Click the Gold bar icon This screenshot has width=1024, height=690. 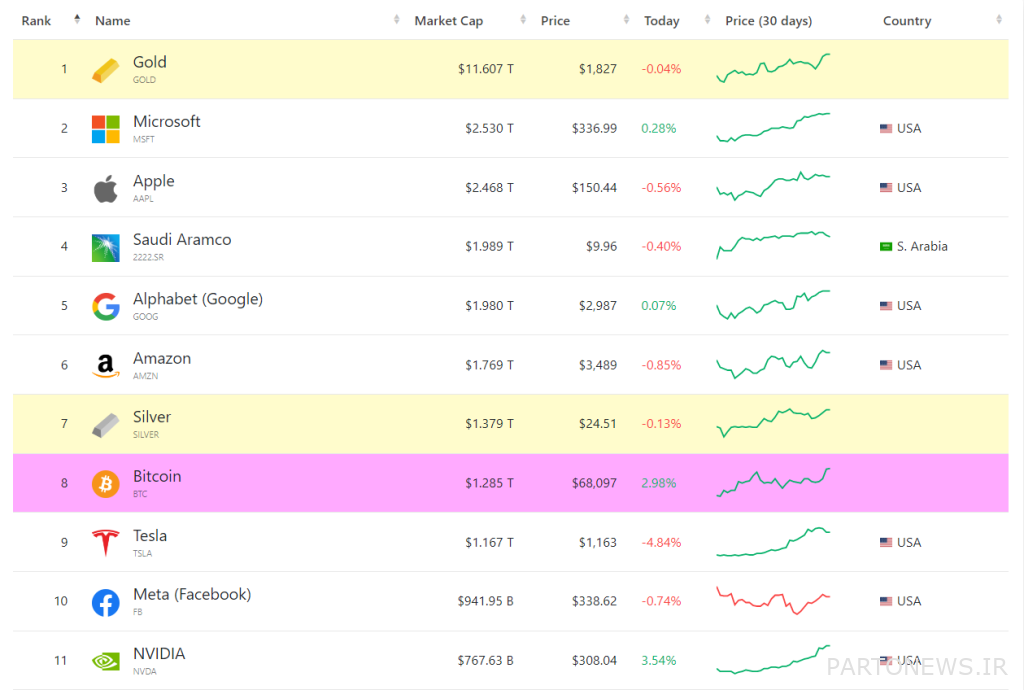[105, 70]
